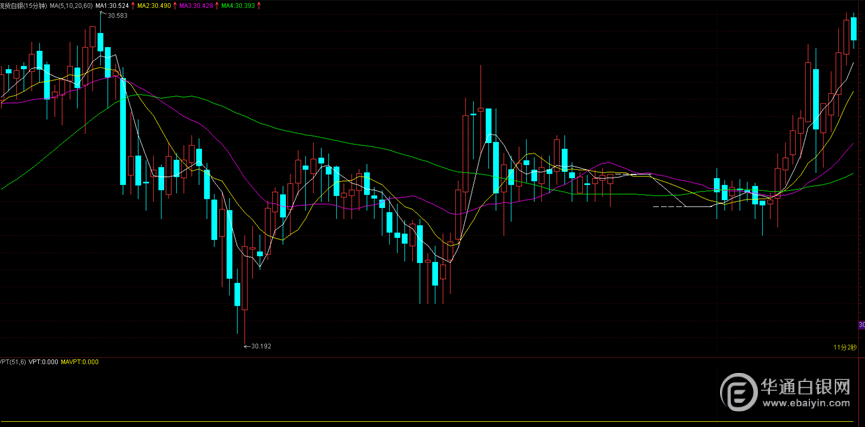Click the red arrow beside MA1 value
Viewport: 865px width, 427px height.
pyautogui.click(x=131, y=6)
